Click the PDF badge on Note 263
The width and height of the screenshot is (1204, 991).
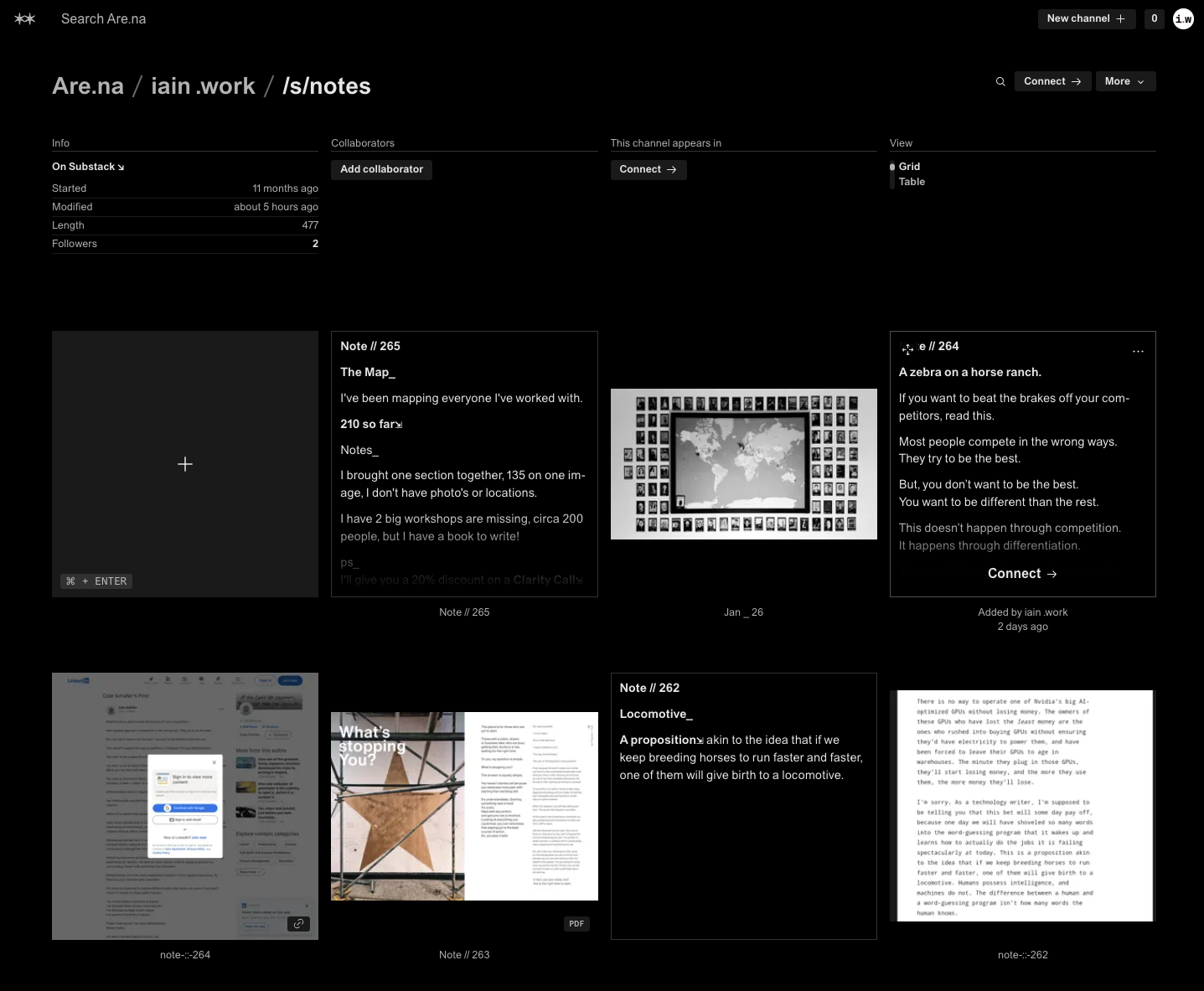coord(576,924)
